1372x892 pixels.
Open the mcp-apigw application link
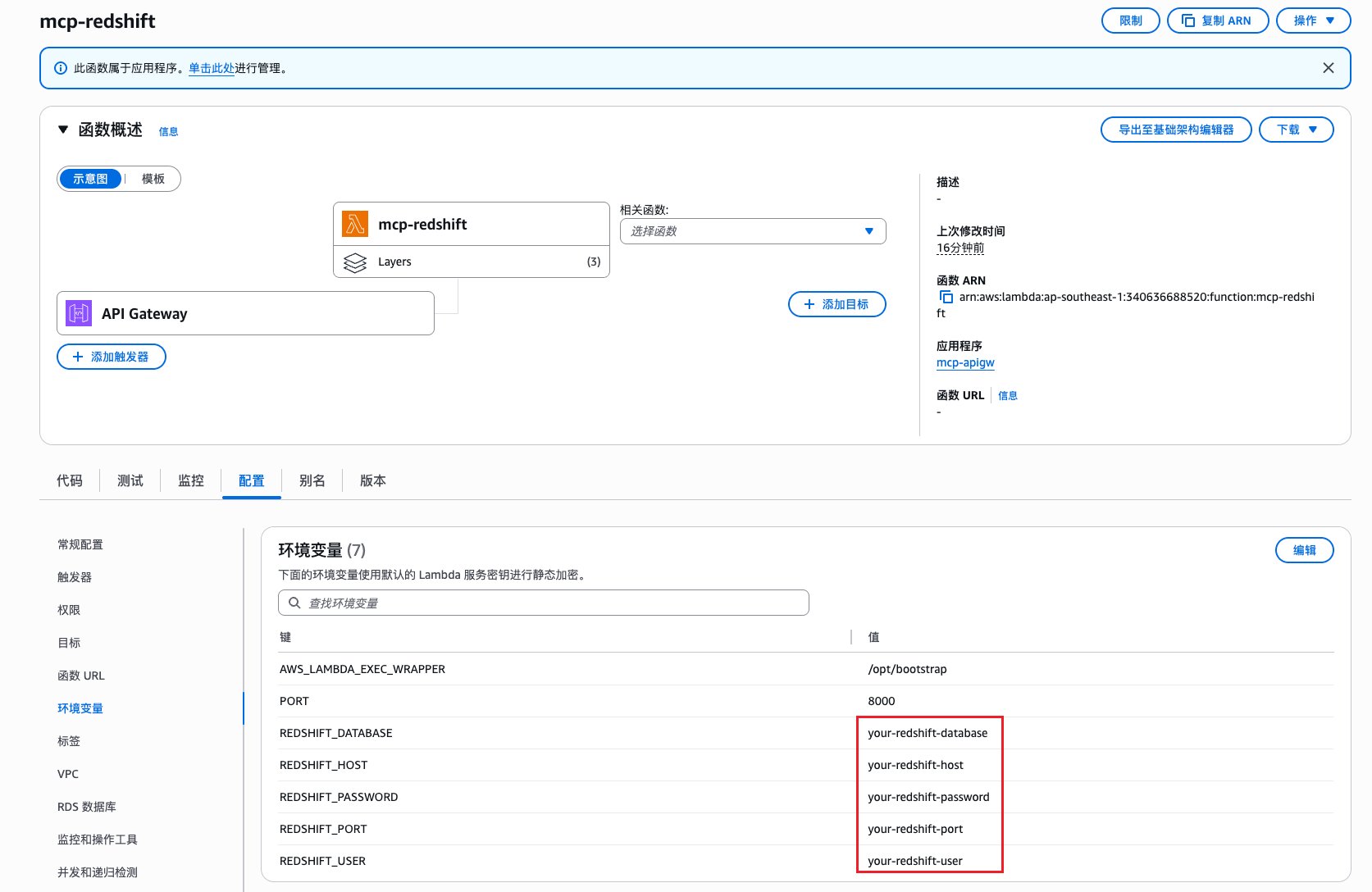pos(965,362)
